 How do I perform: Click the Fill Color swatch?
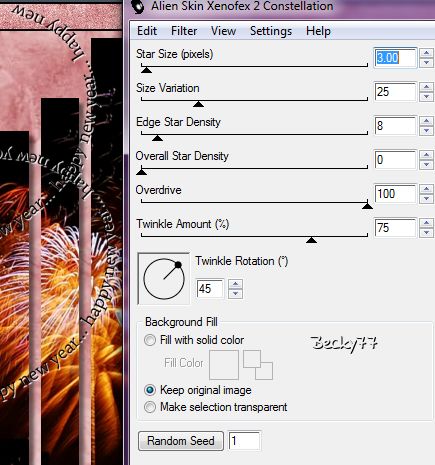click(x=224, y=365)
